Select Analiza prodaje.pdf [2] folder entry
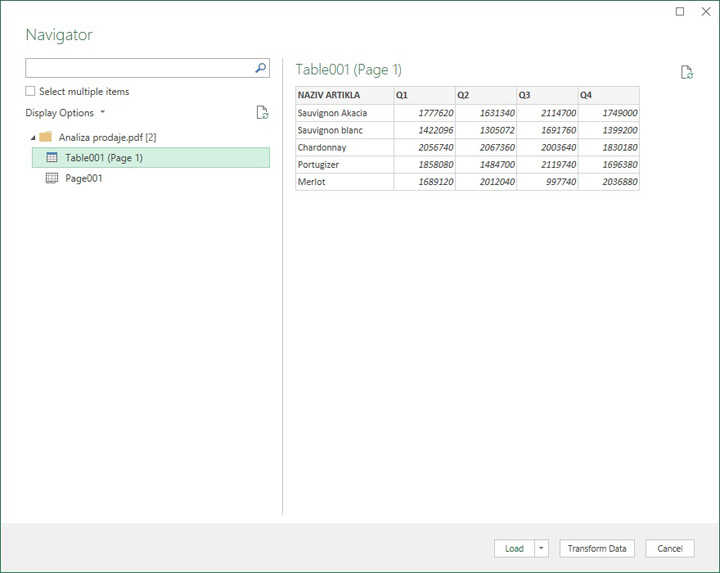 pyautogui.click(x=107, y=137)
